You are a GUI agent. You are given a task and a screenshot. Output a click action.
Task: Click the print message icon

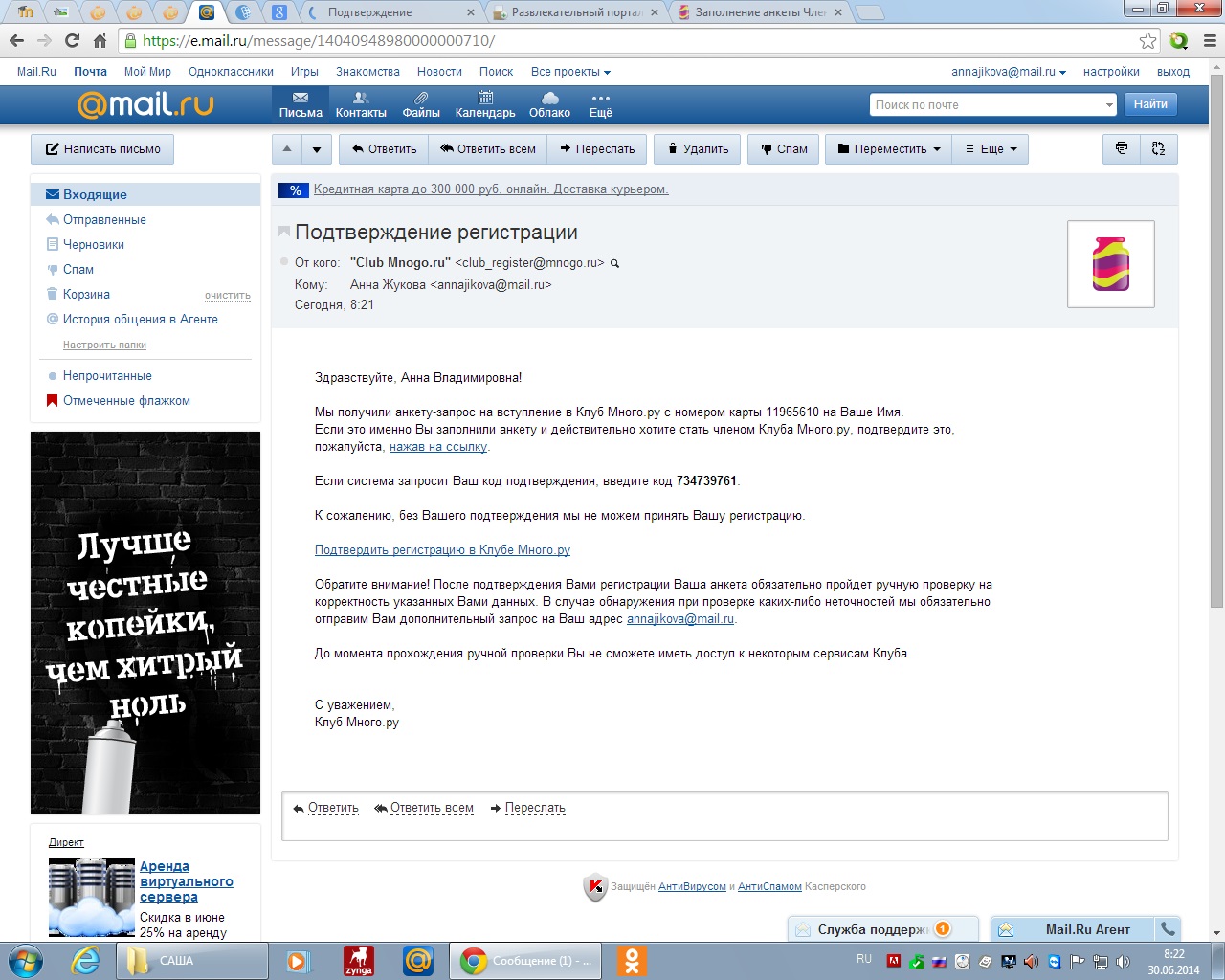click(1122, 149)
